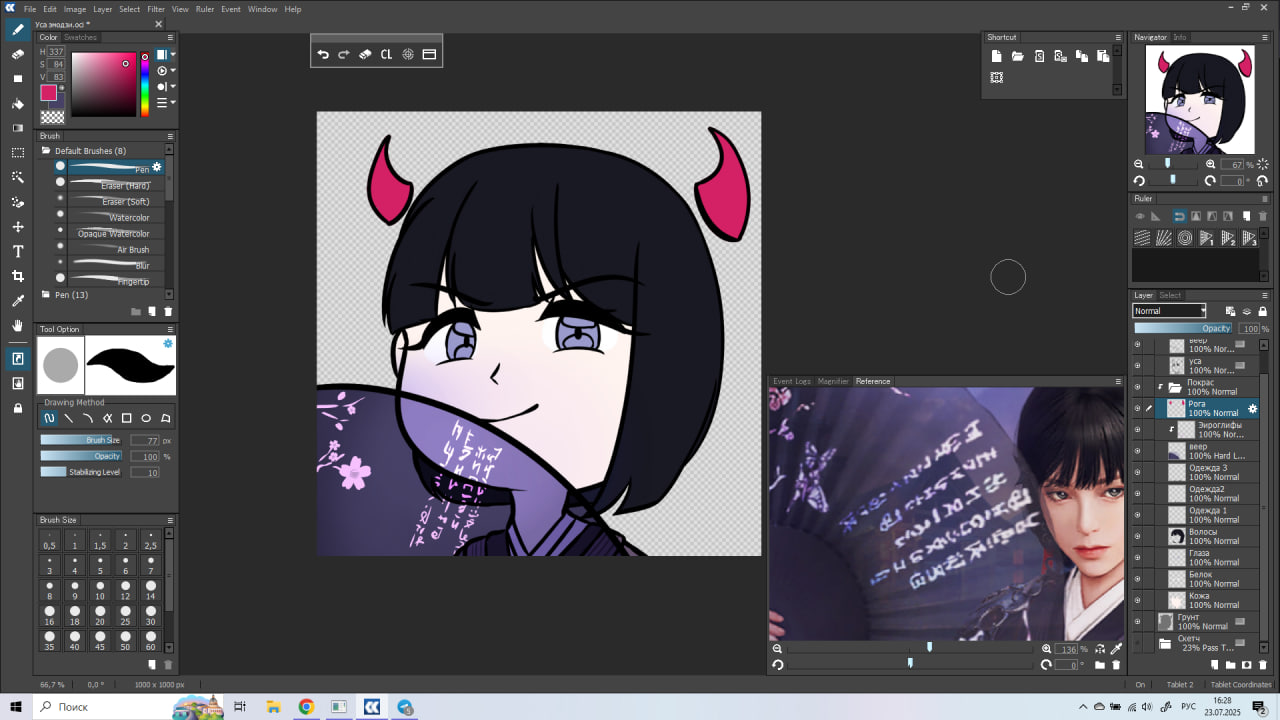Select the Magic Wand tool
Screen dimensions: 1280x720
[x=18, y=177]
